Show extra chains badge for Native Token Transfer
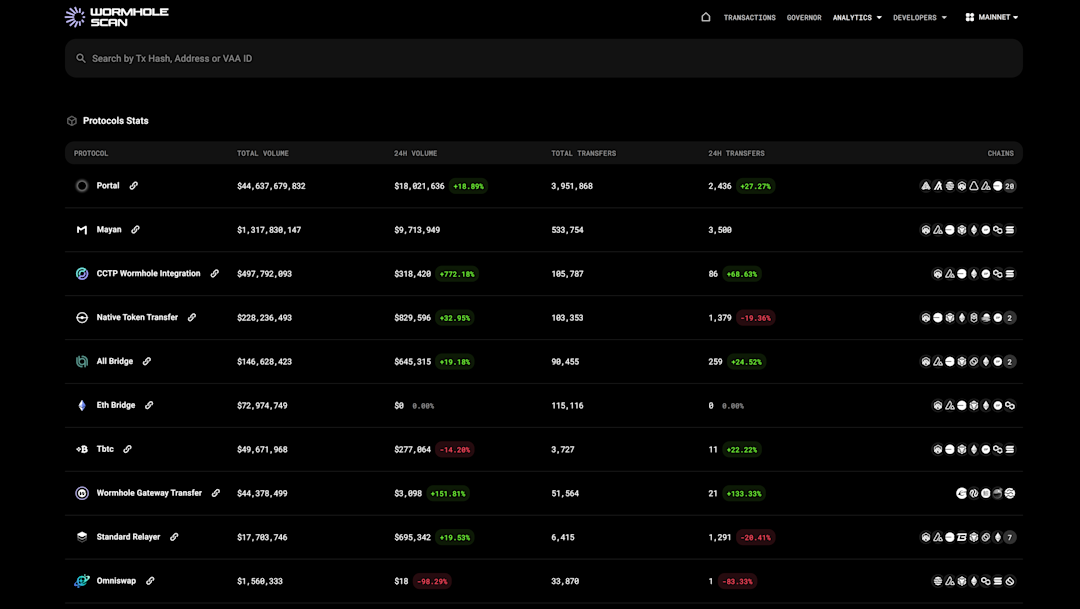This screenshot has width=1080, height=609. (1010, 318)
